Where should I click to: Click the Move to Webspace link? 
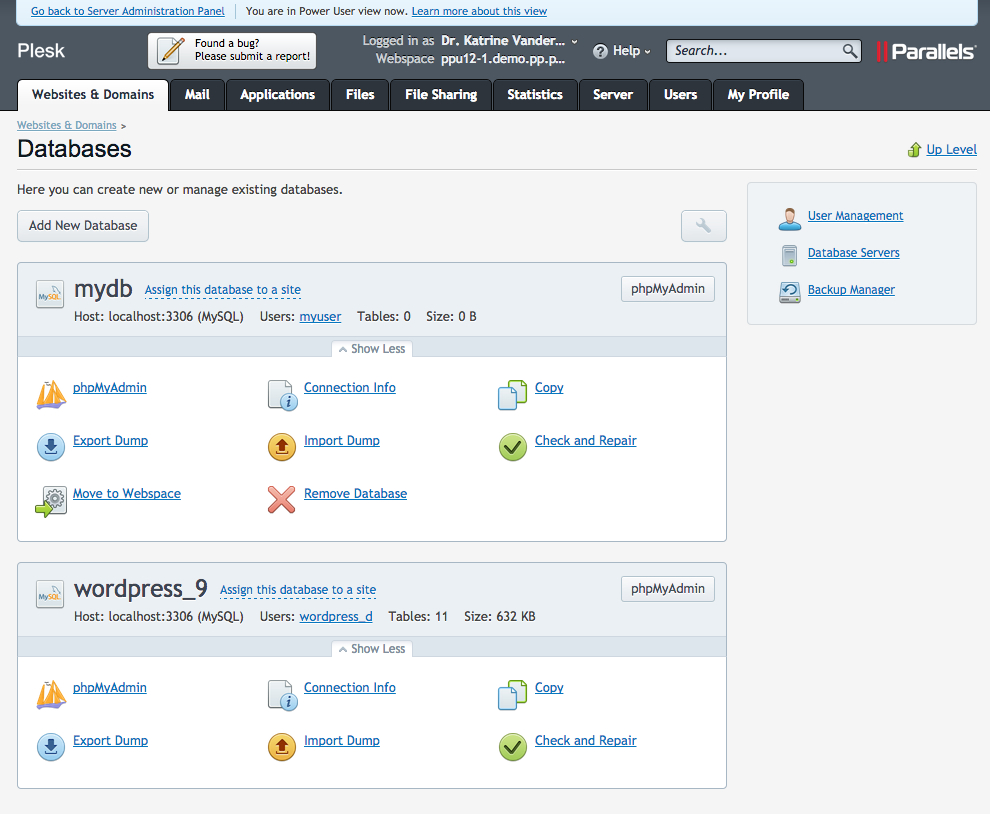(x=127, y=494)
